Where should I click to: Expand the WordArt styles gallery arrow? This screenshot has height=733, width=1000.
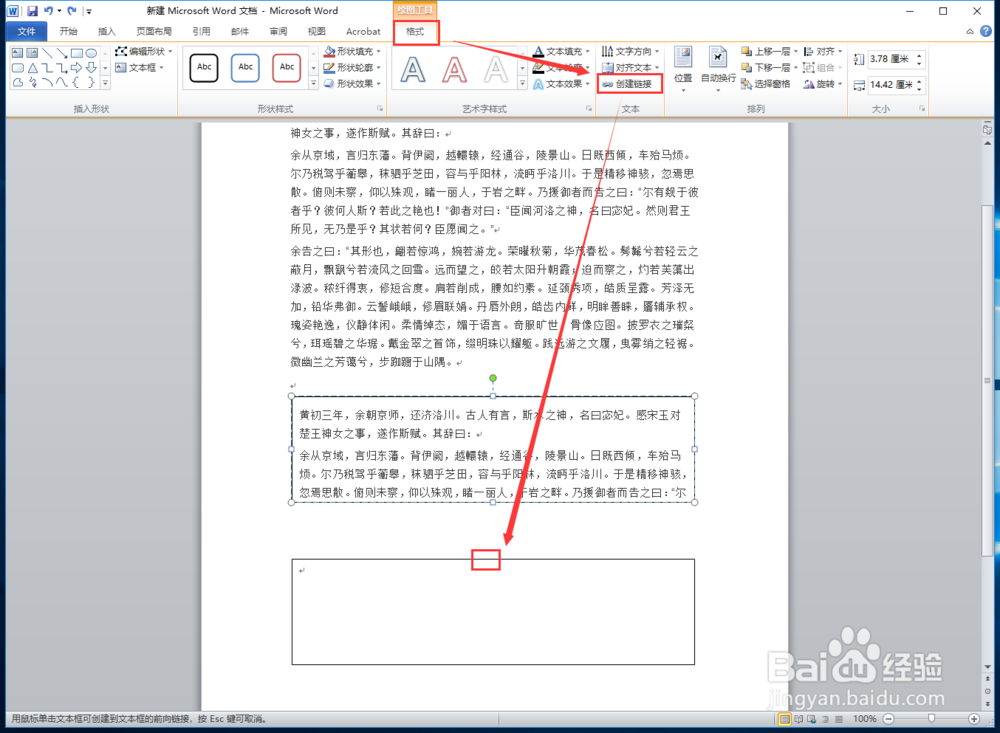click(x=521, y=84)
